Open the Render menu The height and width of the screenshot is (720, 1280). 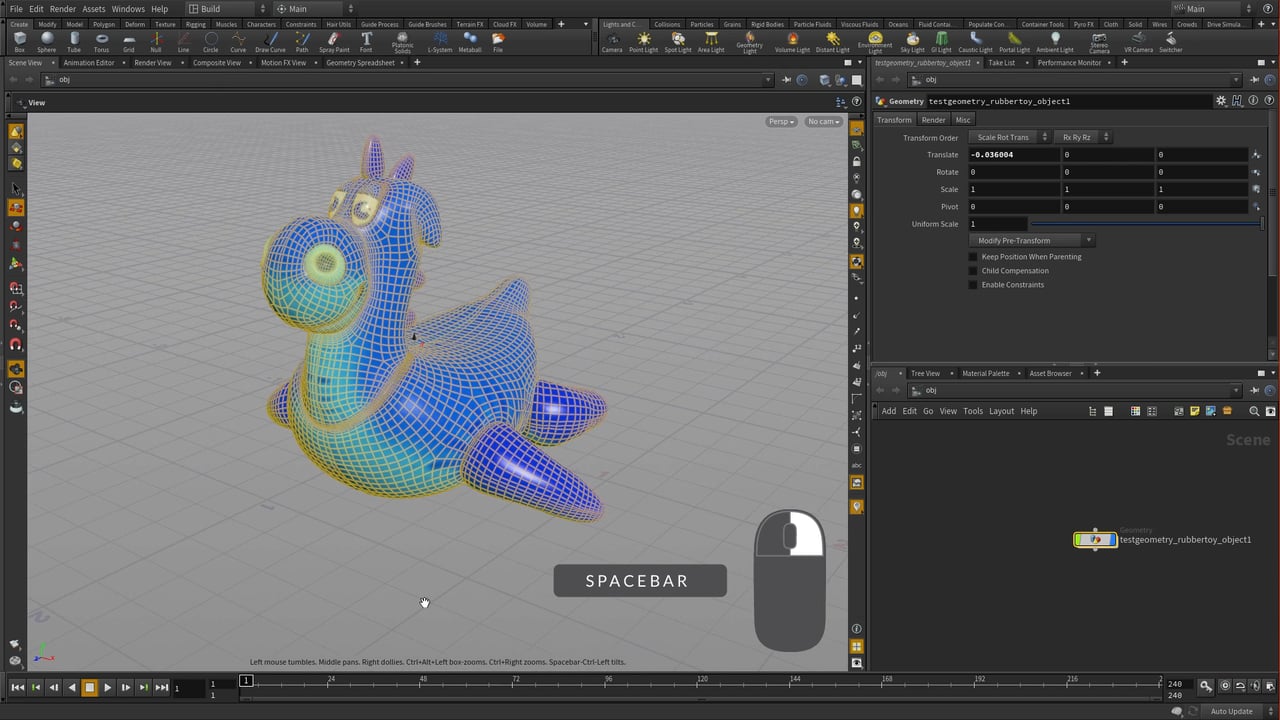(62, 9)
